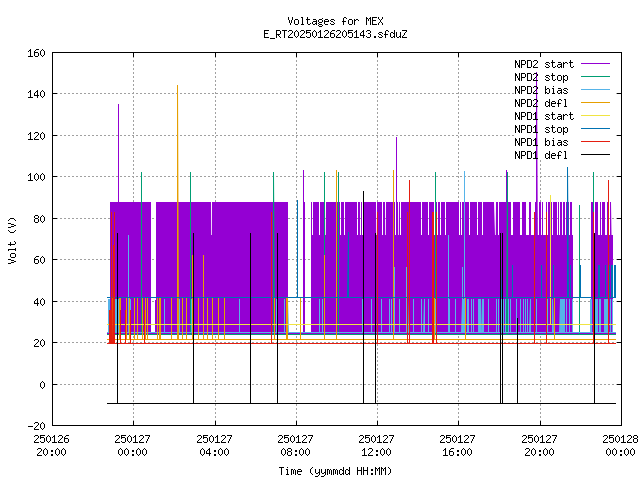Select the NPD1 bias legend entry
The width and height of the screenshot is (640, 480).
541,142
